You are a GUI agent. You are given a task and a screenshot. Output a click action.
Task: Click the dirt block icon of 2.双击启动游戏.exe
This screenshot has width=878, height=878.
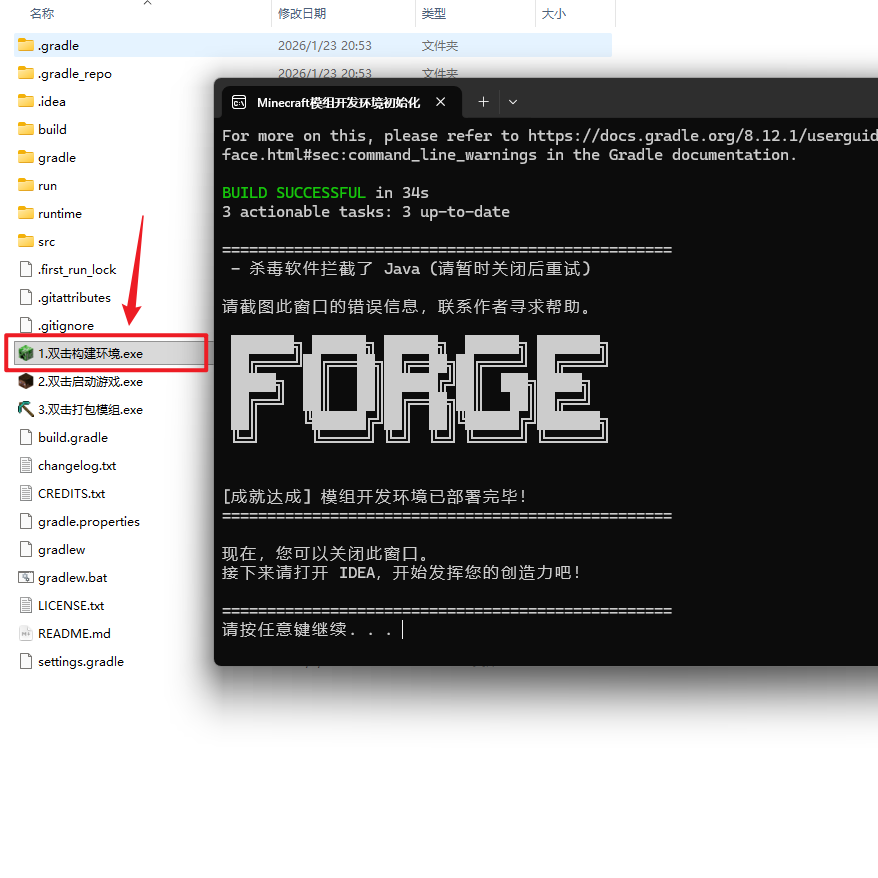coord(26,381)
